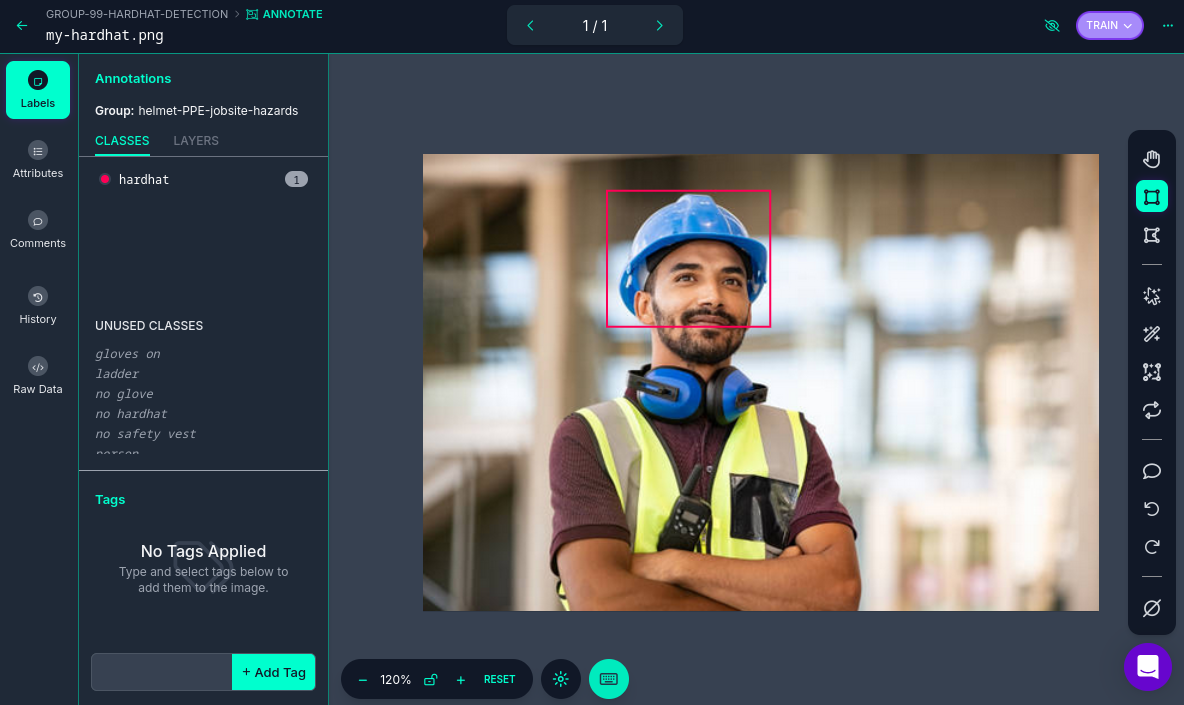Mark image as null
Viewport: 1184px width, 705px height.
pyautogui.click(x=1152, y=608)
